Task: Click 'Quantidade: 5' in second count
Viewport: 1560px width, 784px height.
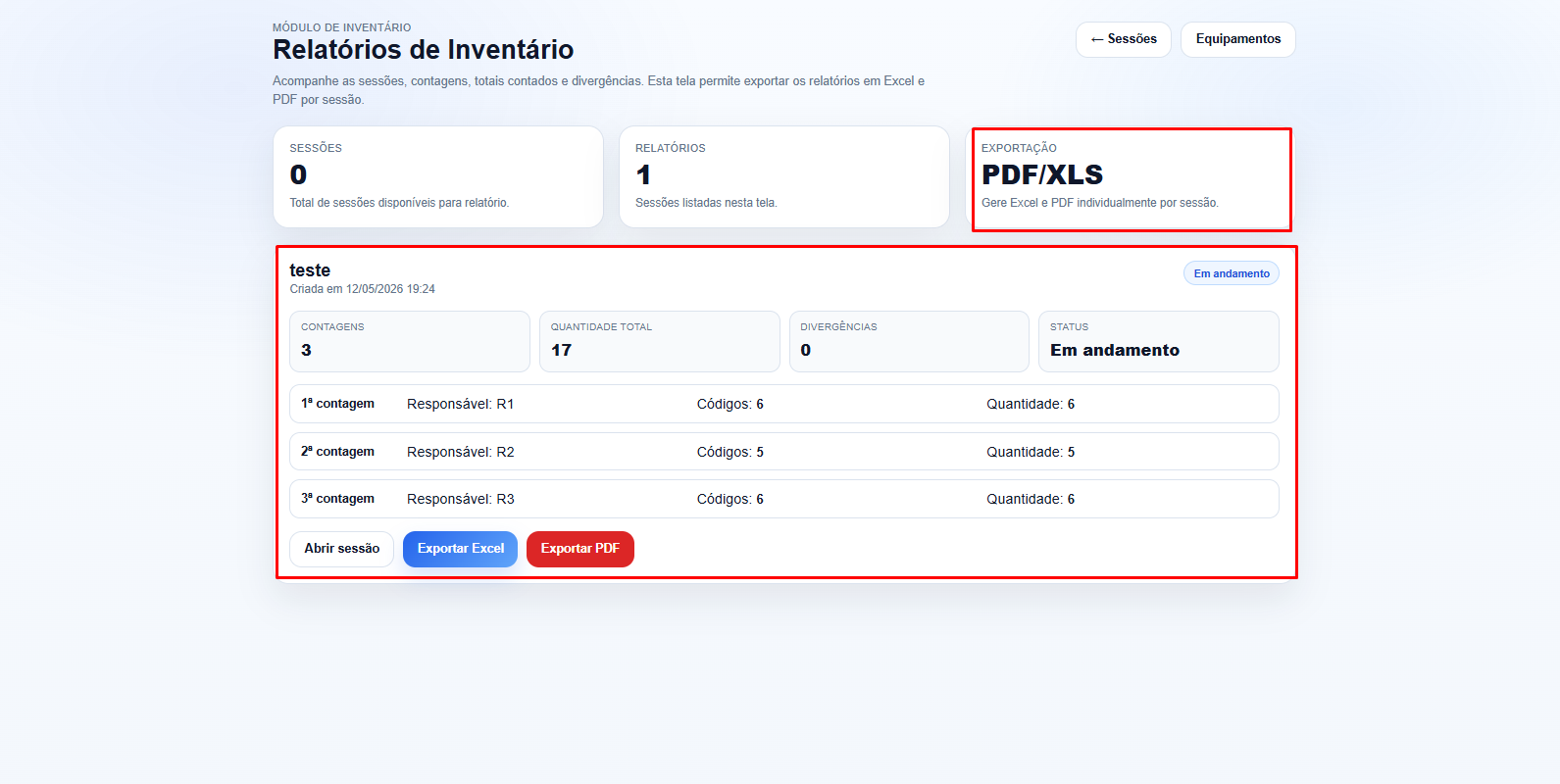Action: pos(1031,452)
